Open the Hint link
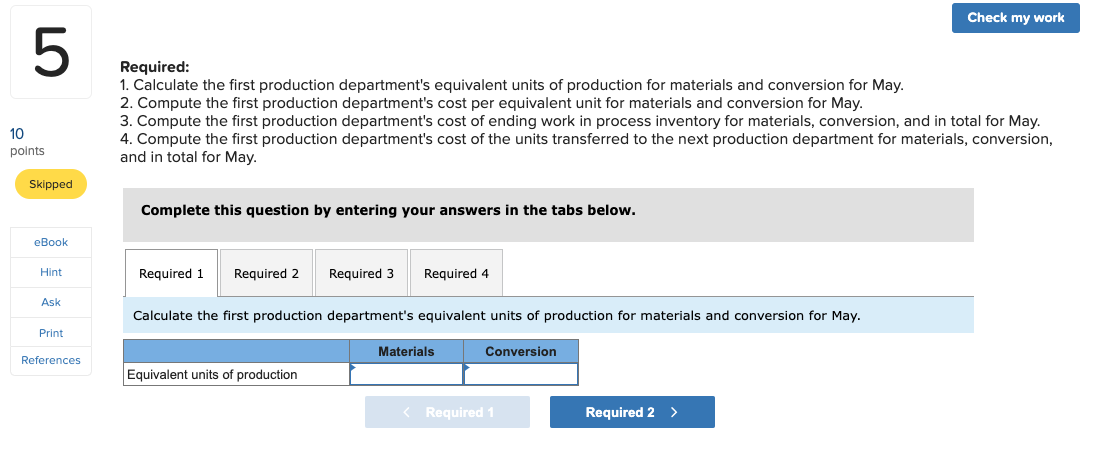 click(50, 272)
